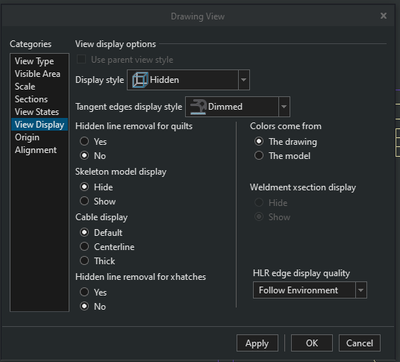Image resolution: width=400 pixels, height=362 pixels.
Task: Click the Skeleton model display label
Action: 121,172
